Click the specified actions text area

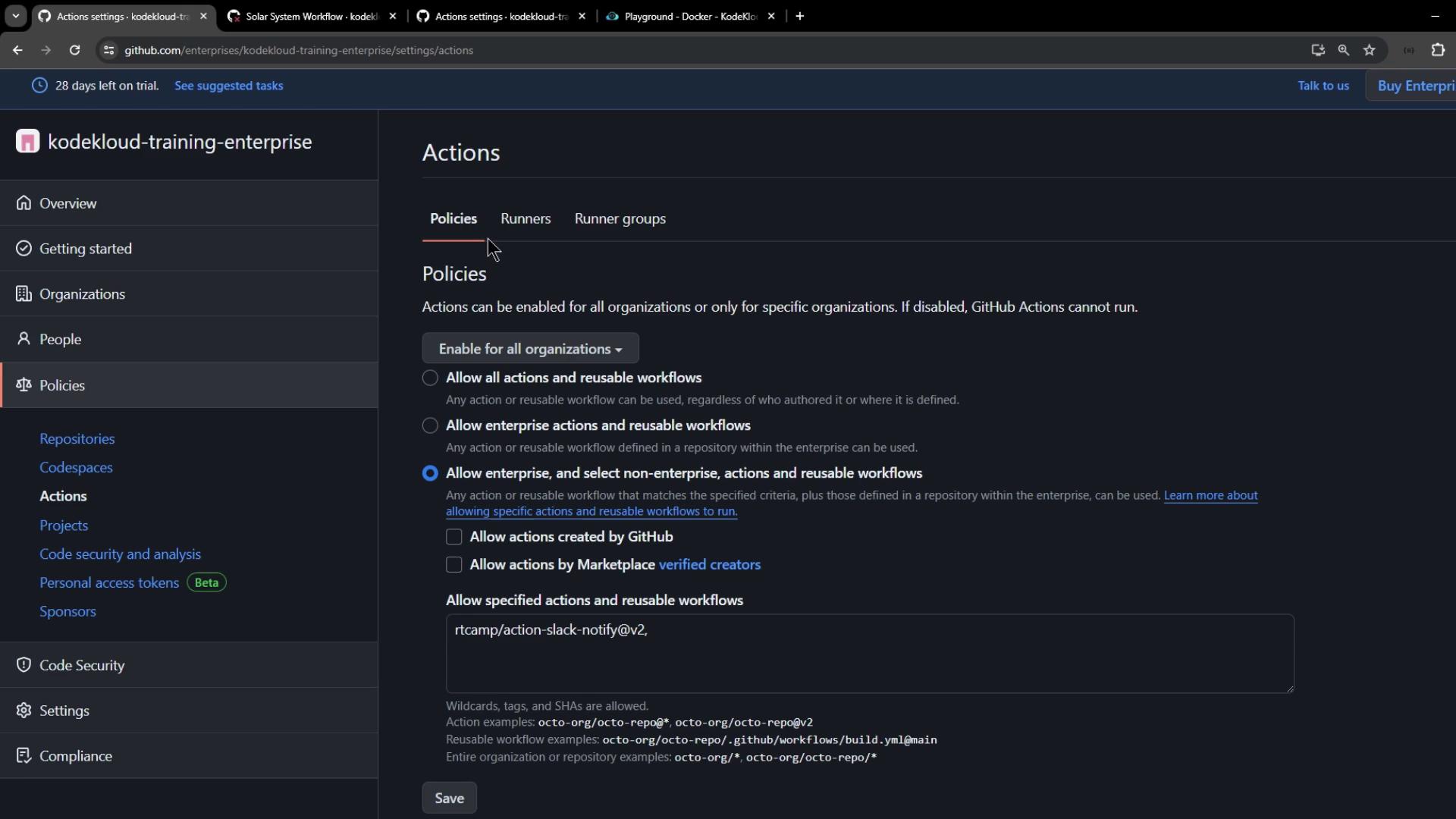(x=869, y=654)
